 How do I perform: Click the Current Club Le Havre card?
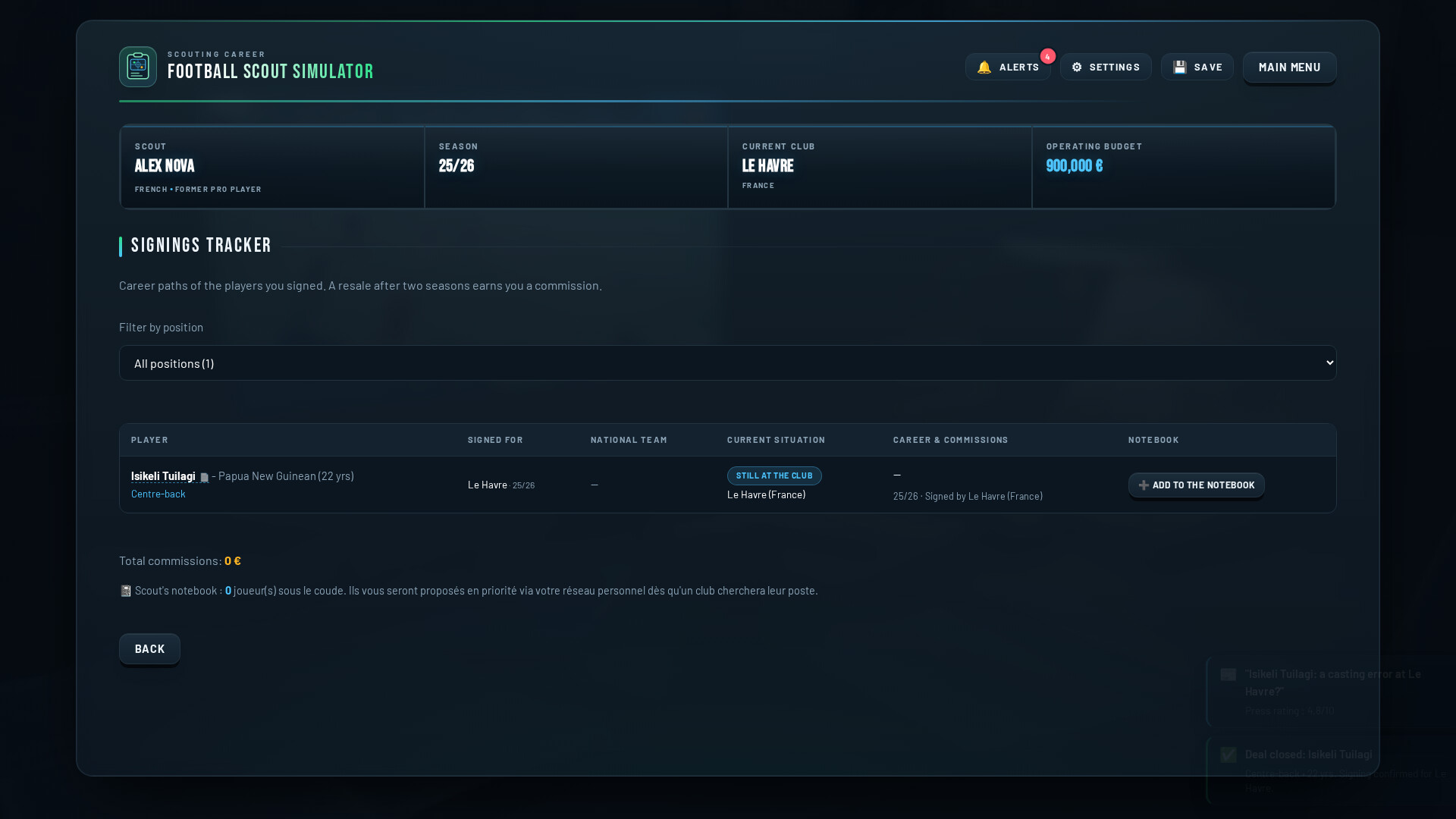pos(880,167)
